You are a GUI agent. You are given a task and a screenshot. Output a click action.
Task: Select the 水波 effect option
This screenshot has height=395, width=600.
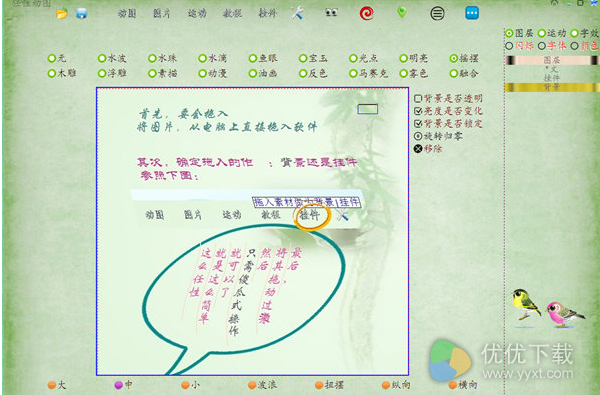[x=112, y=58]
